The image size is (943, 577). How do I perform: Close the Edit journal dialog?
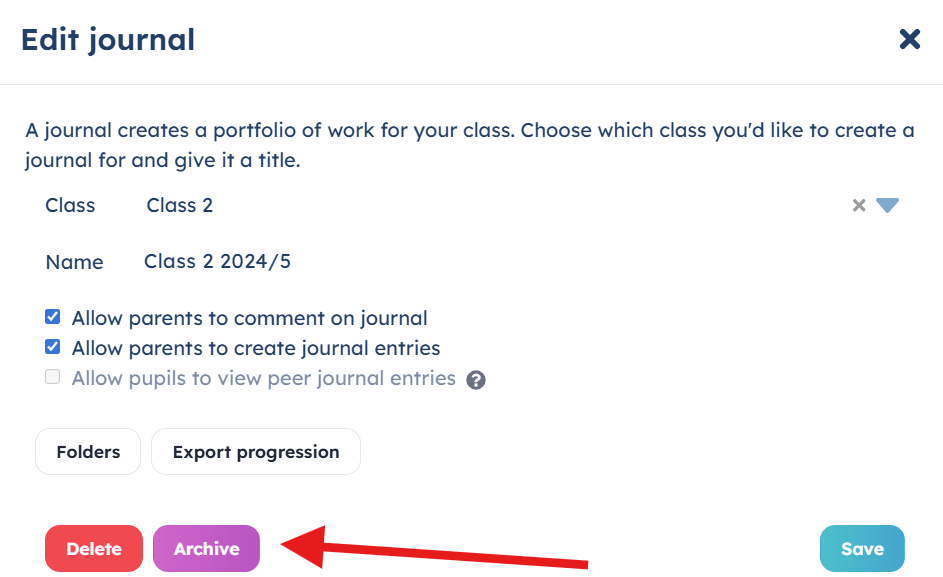coord(909,39)
